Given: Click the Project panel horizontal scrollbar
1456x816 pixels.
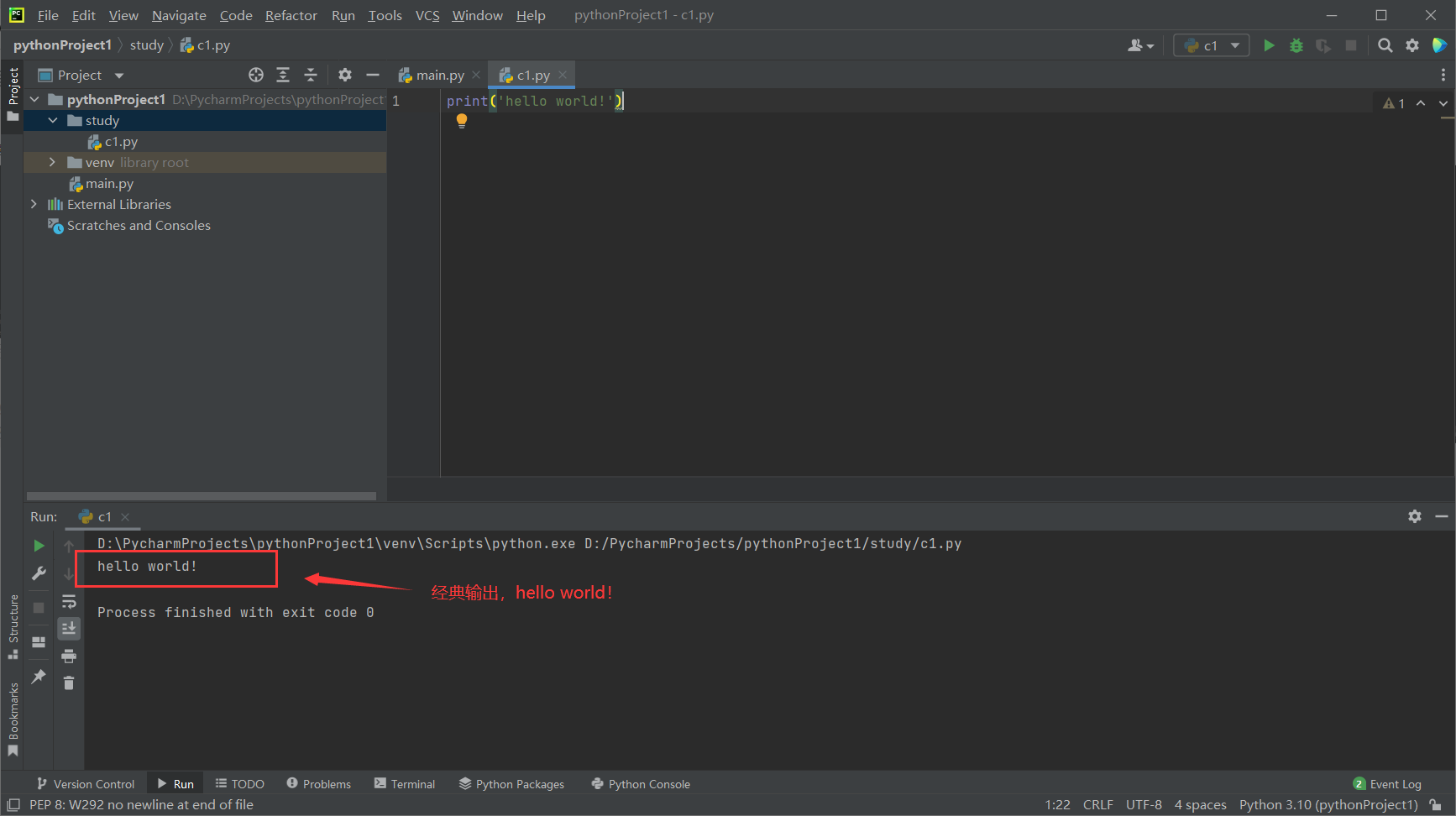Looking at the screenshot, I should pos(202,496).
